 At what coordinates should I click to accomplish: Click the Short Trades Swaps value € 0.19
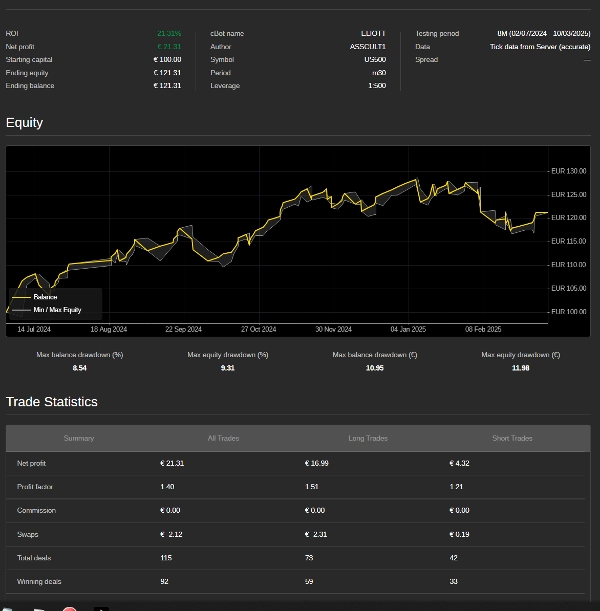click(x=459, y=534)
